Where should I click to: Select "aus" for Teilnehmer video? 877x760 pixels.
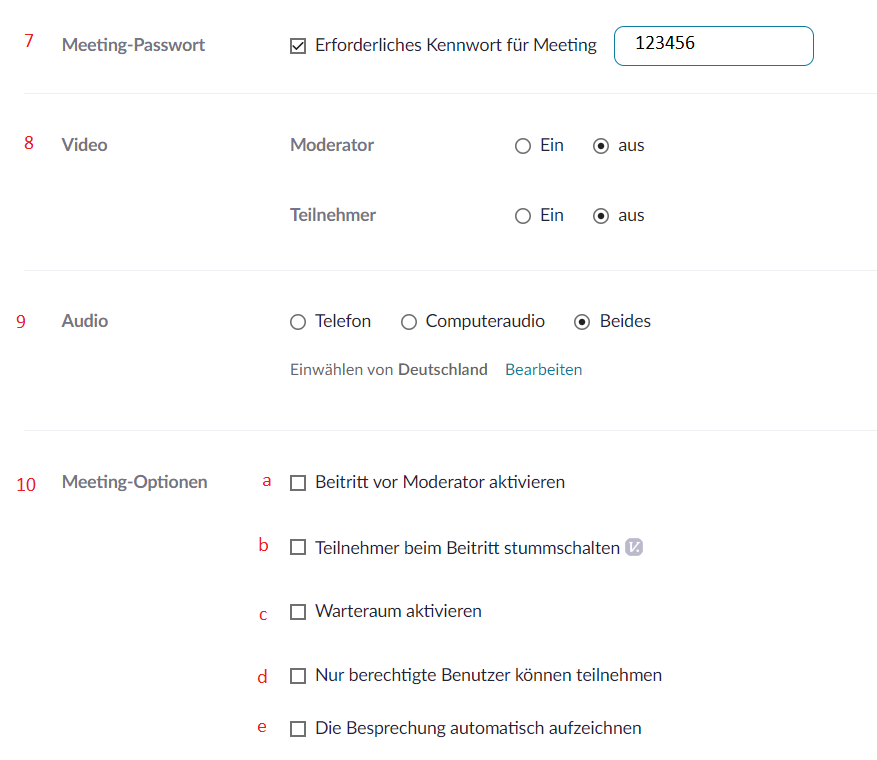[601, 216]
